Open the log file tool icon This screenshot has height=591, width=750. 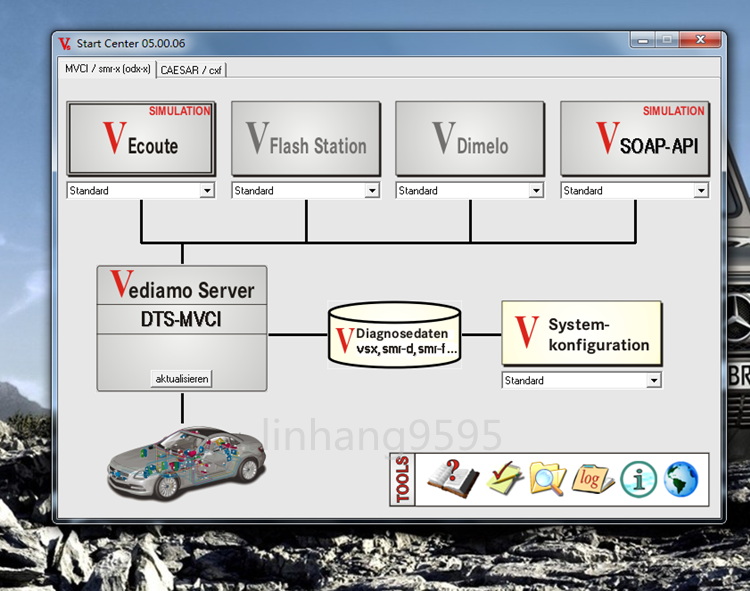(592, 479)
